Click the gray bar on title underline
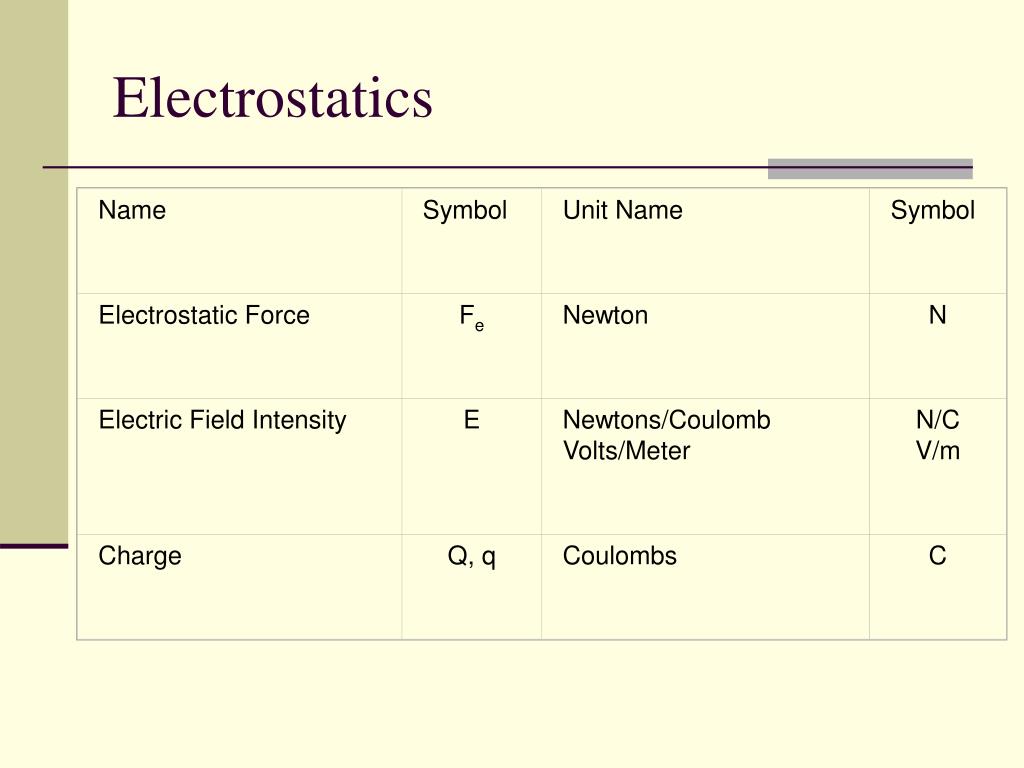 coord(870,168)
